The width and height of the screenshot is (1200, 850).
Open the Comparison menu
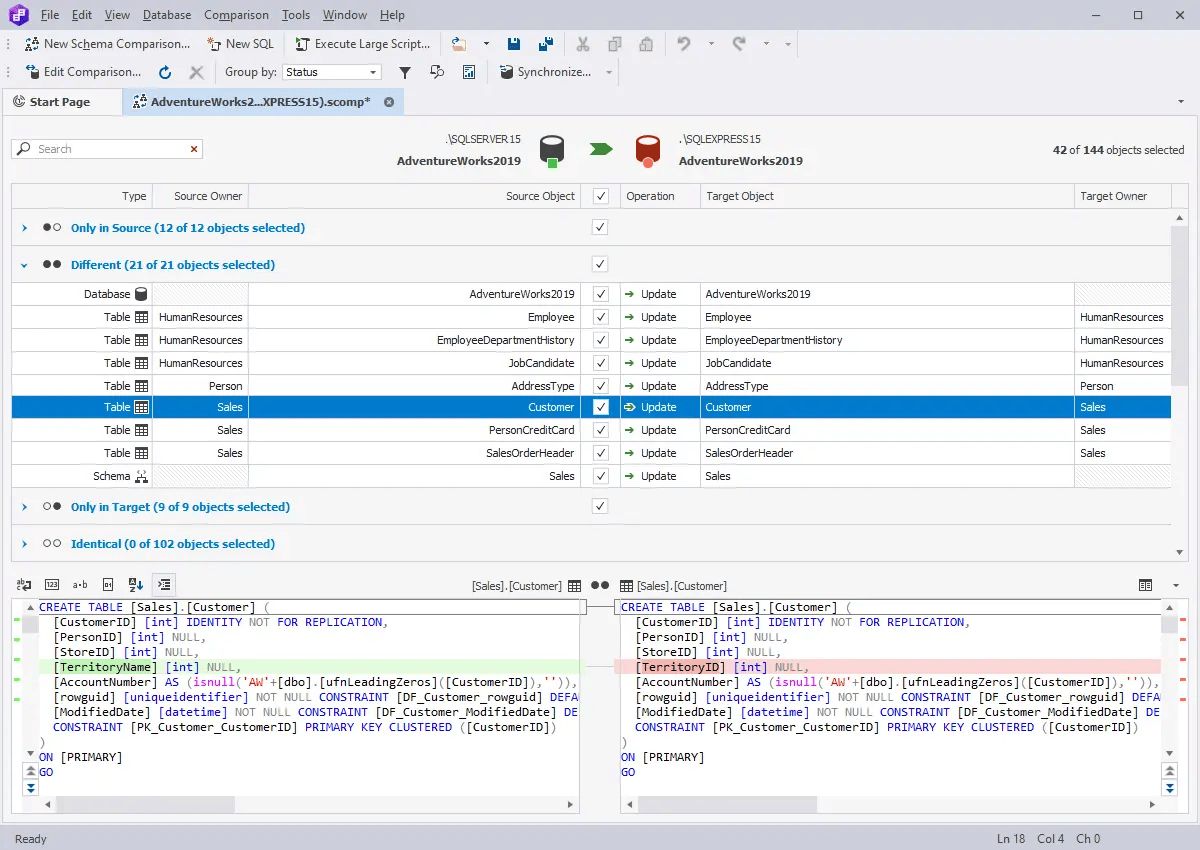[236, 14]
